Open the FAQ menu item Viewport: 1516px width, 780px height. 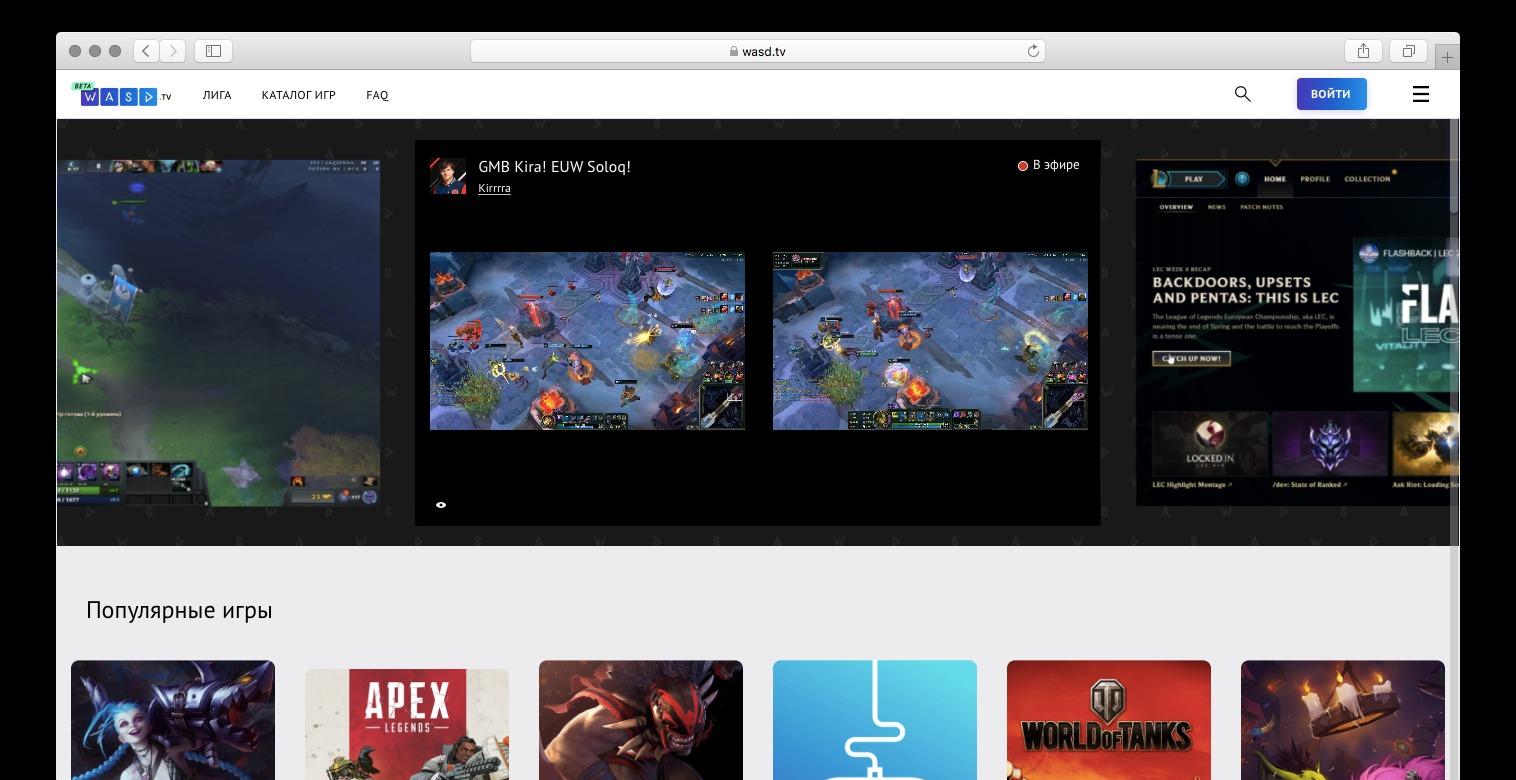click(x=377, y=95)
